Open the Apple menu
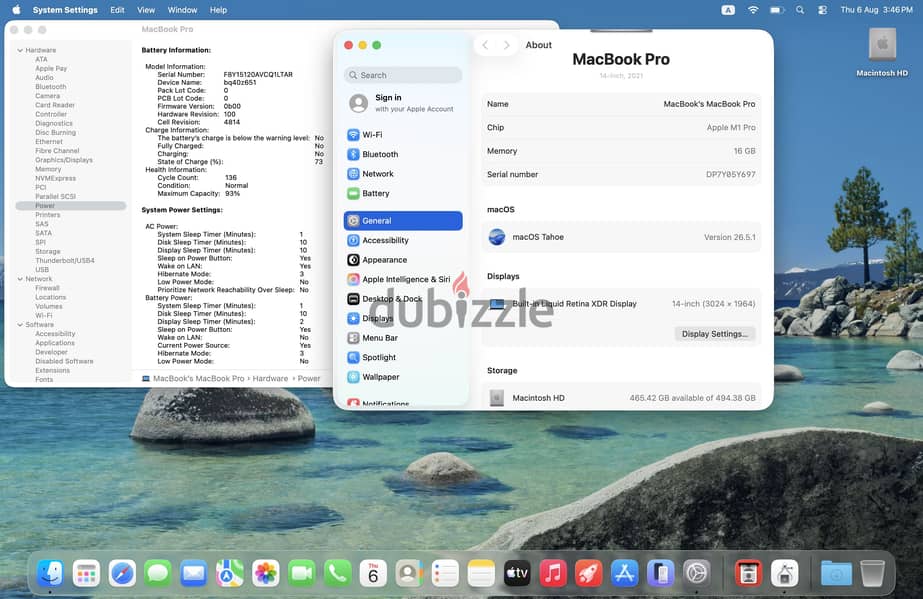Viewport: 923px width, 599px height. (x=16, y=10)
